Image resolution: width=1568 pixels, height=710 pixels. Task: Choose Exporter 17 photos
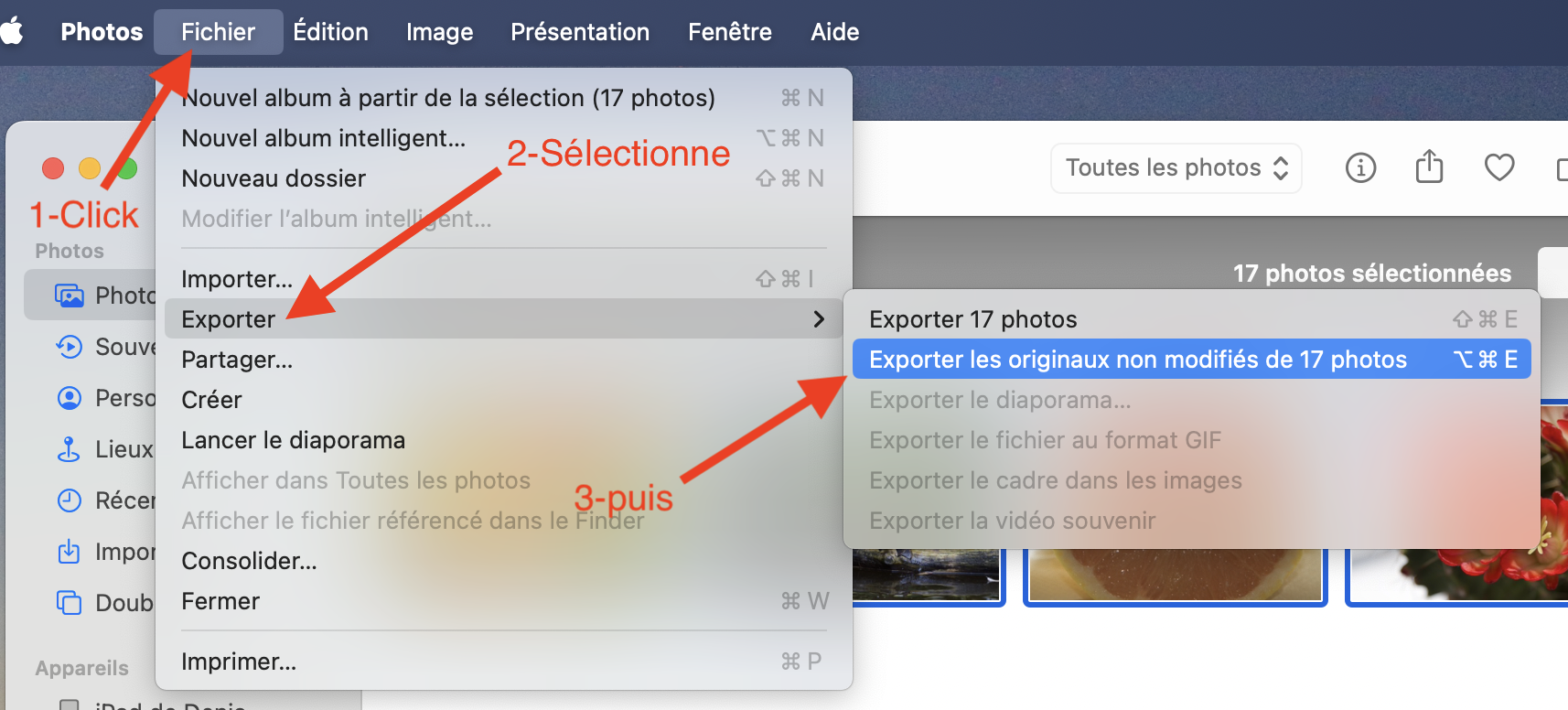[x=973, y=319]
